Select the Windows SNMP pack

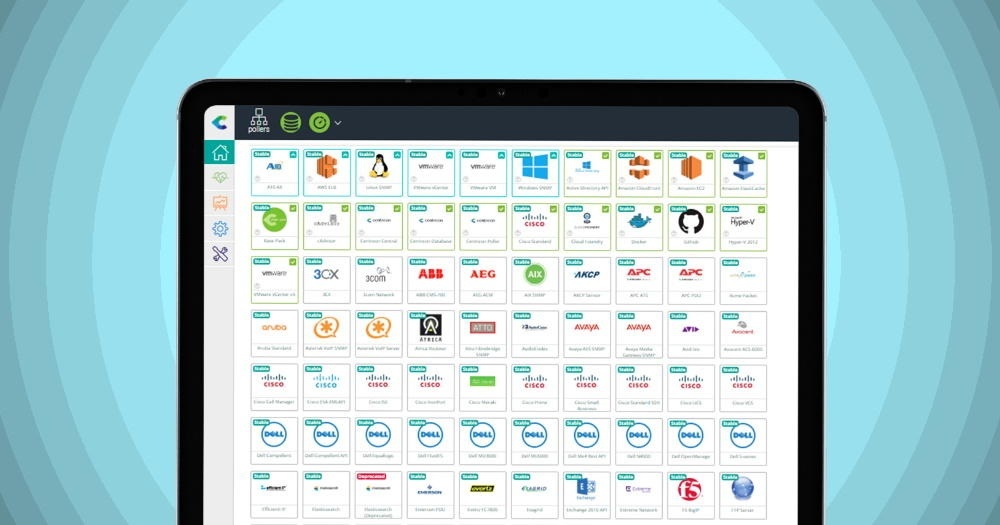tap(535, 173)
